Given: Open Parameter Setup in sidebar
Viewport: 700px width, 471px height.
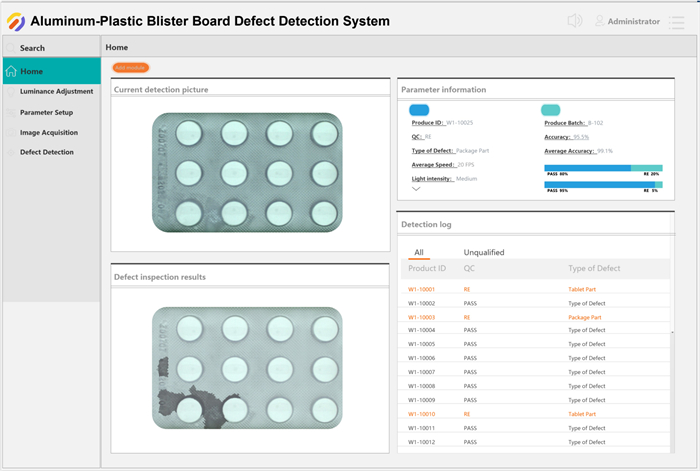Looking at the screenshot, I should pyautogui.click(x=46, y=112).
